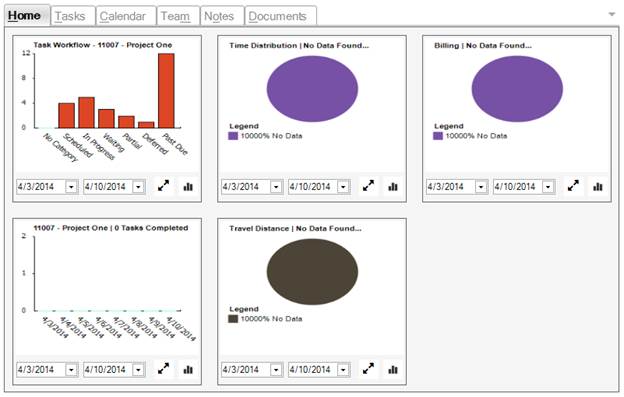Select the Home tab
The image size is (624, 397).
point(27,16)
